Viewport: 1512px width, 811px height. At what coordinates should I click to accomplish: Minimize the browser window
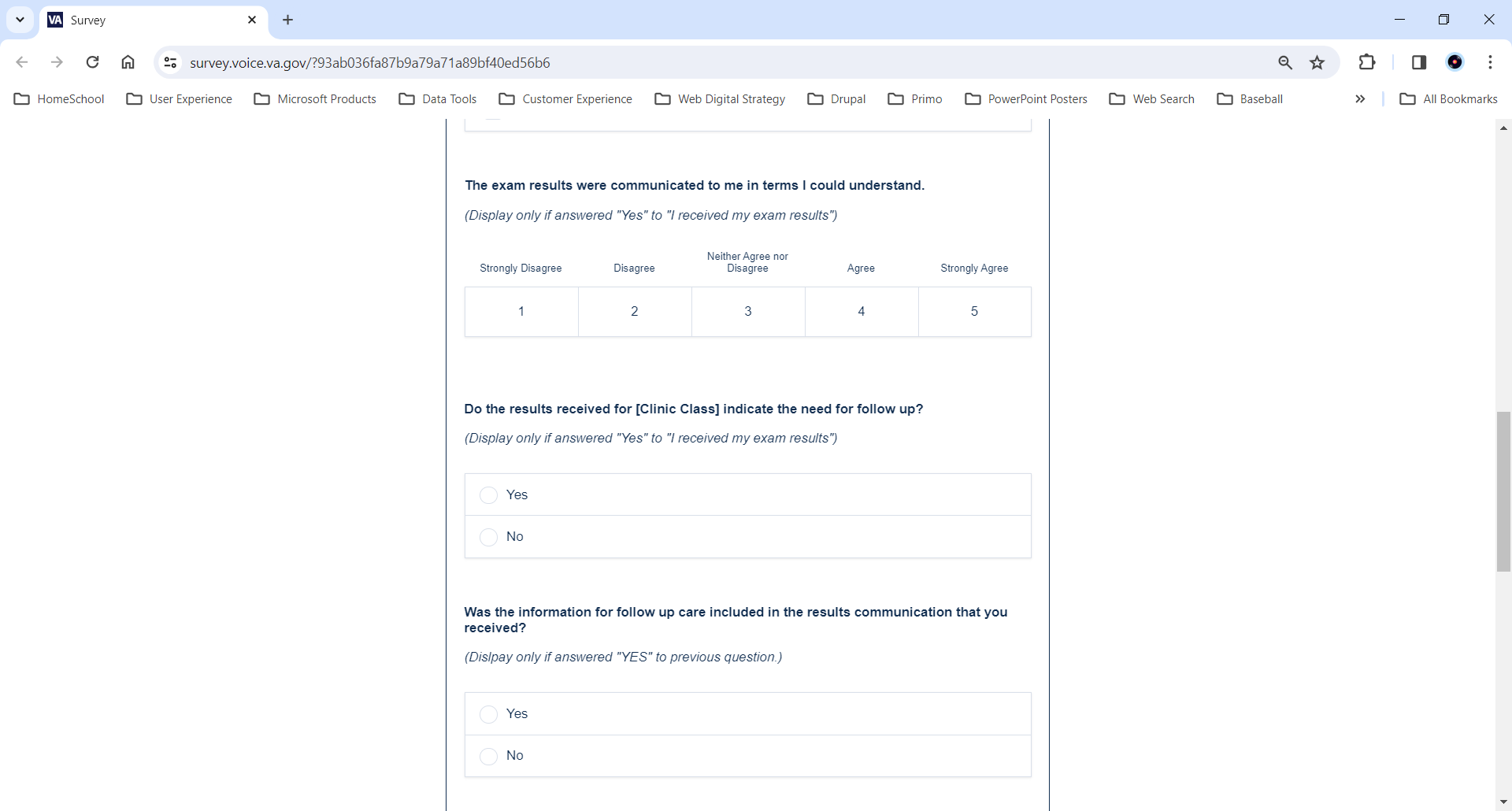[1399, 20]
